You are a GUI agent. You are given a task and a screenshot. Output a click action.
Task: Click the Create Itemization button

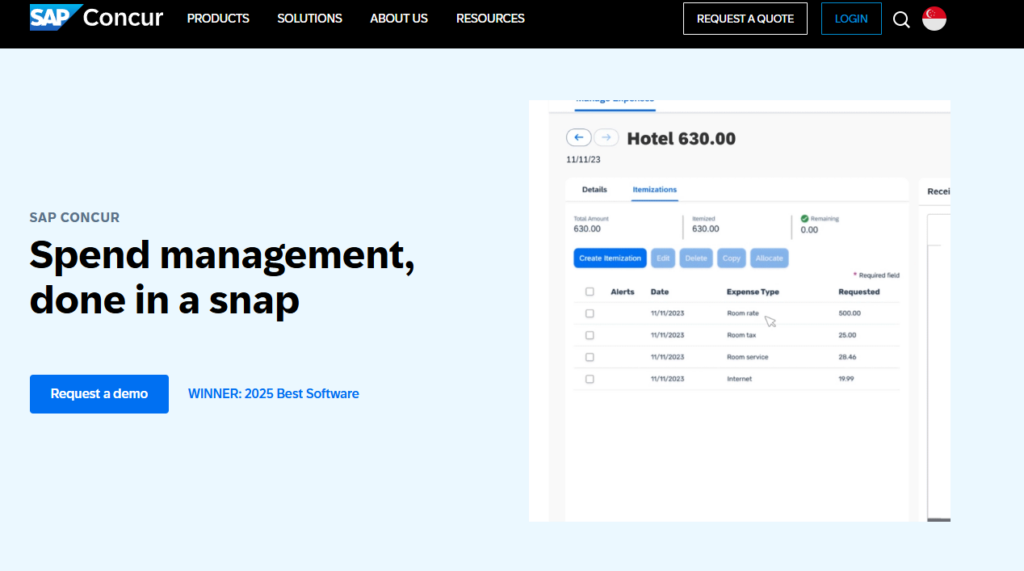click(x=610, y=258)
